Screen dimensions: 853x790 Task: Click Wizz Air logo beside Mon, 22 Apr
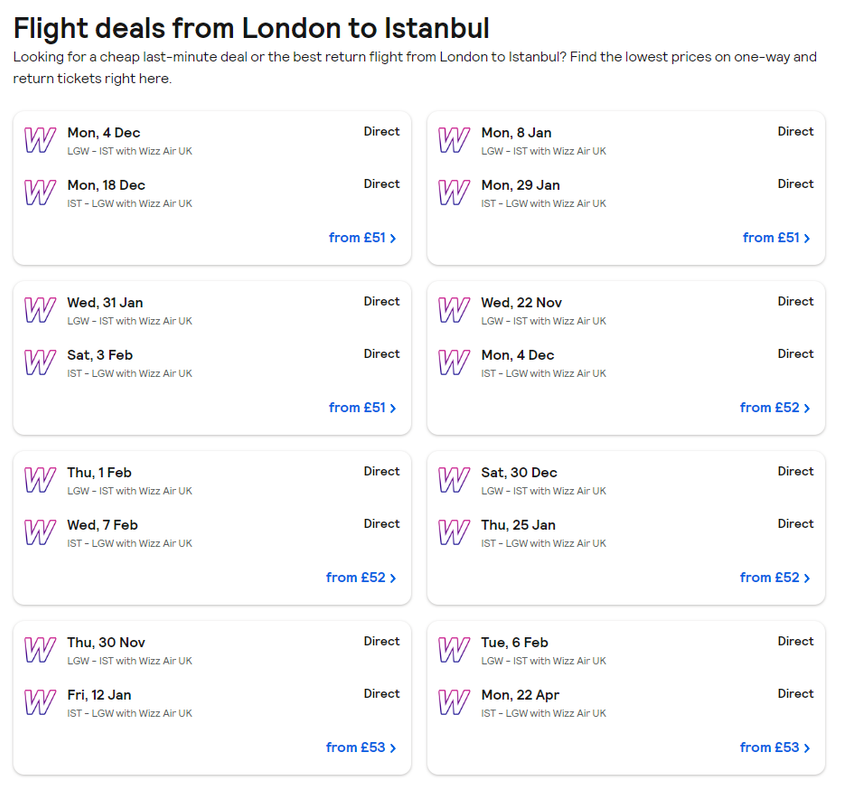tap(454, 702)
